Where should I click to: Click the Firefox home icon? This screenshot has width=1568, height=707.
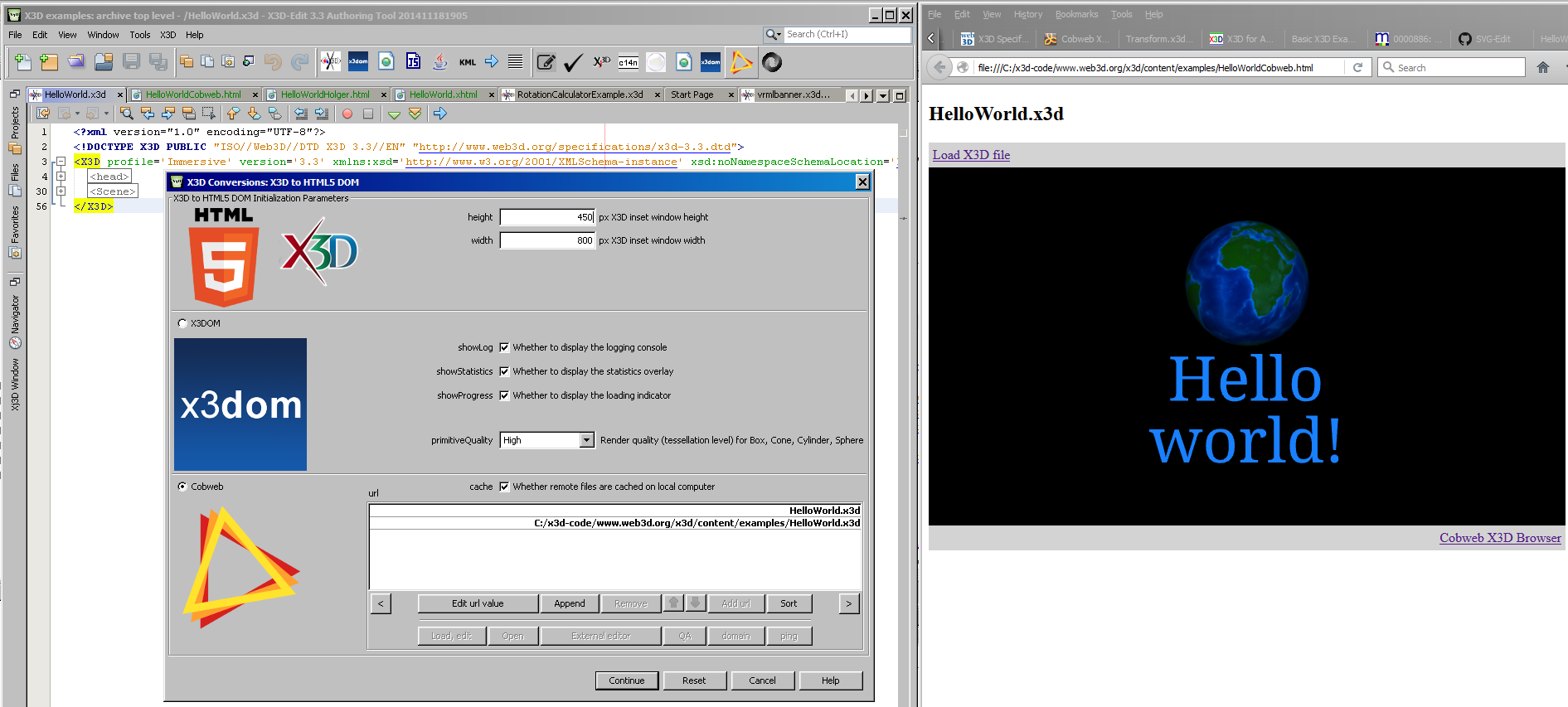coord(1543,67)
